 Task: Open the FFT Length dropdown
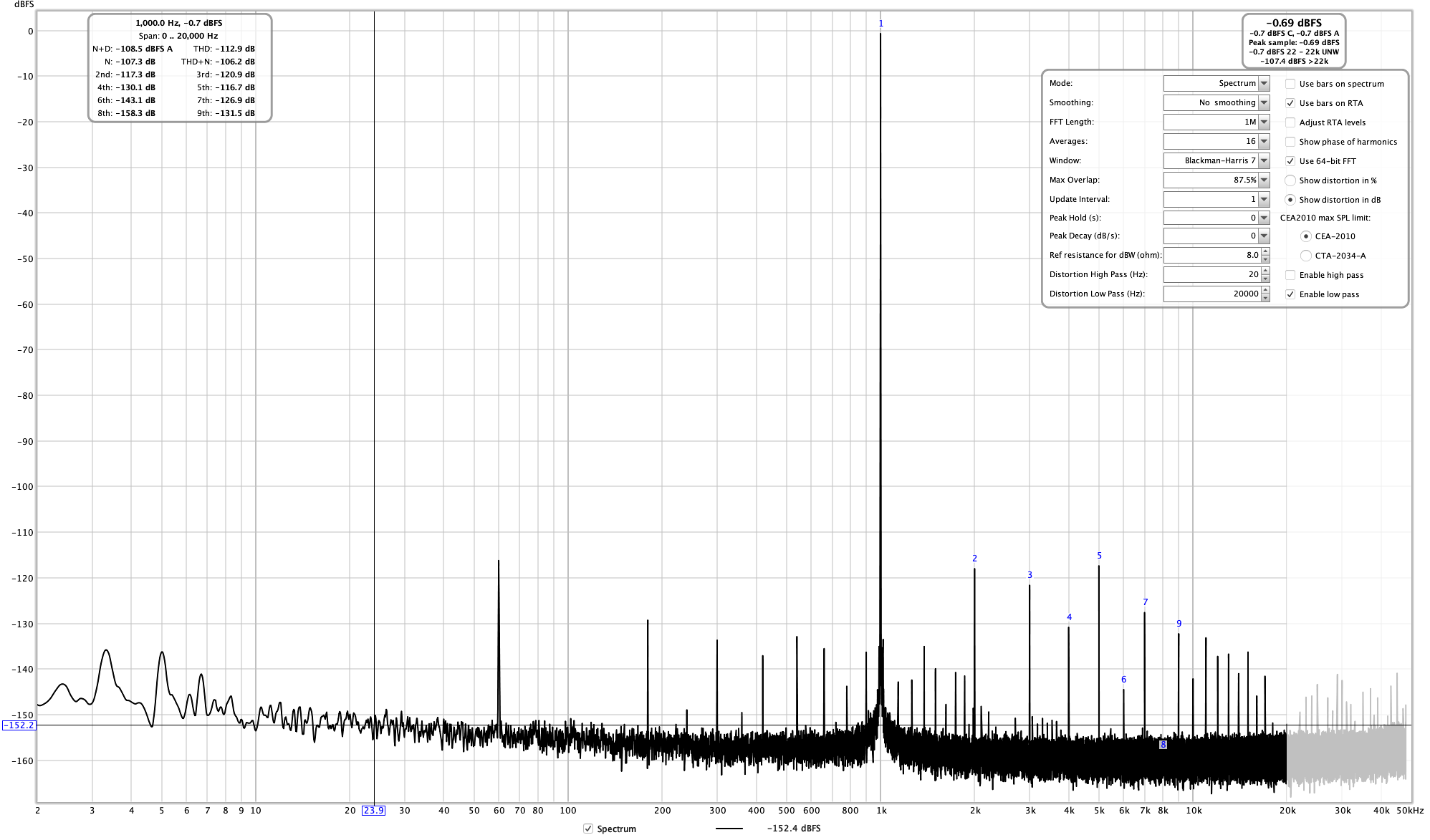(1217, 122)
